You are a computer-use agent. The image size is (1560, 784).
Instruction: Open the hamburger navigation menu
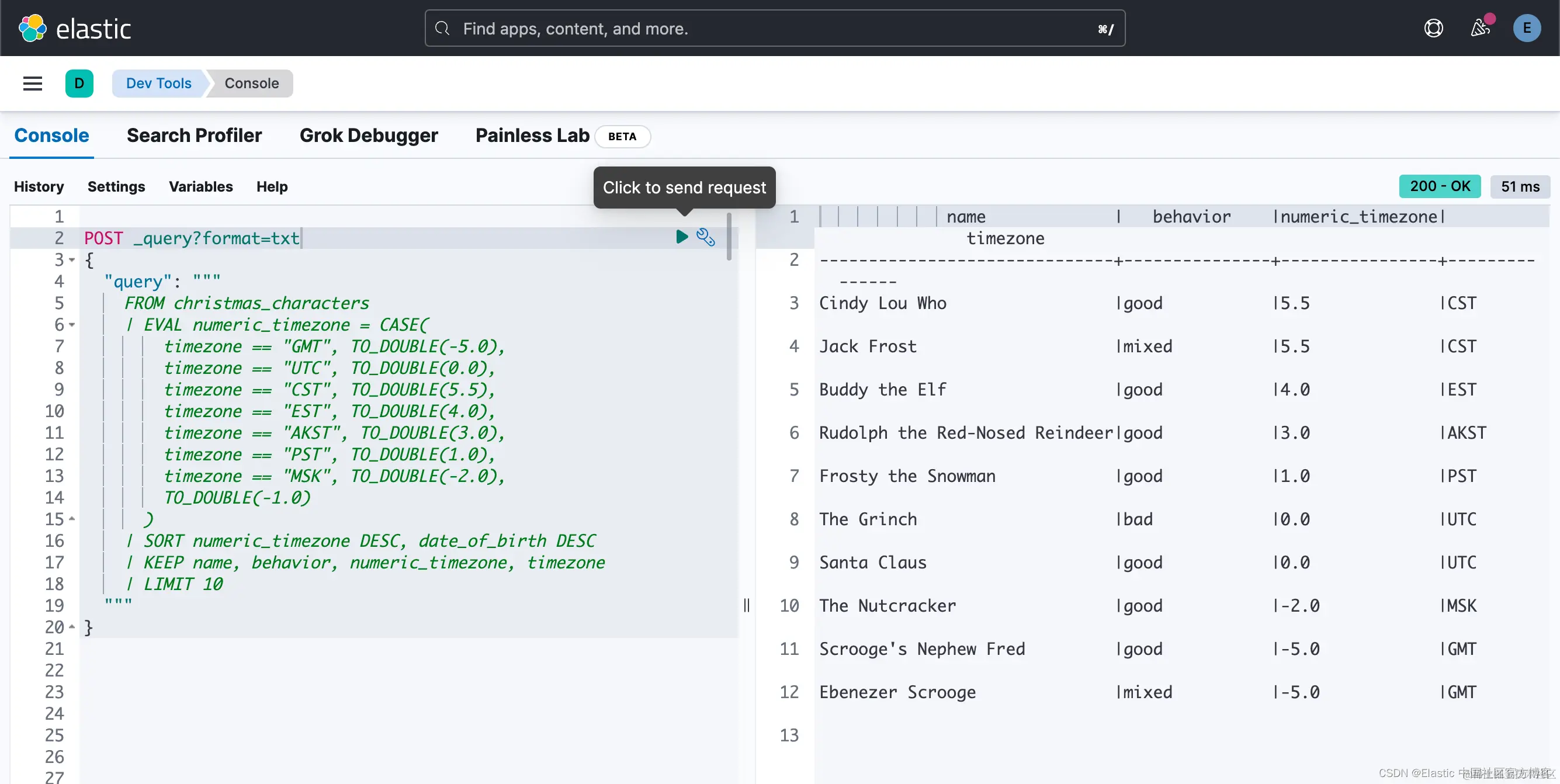point(33,84)
